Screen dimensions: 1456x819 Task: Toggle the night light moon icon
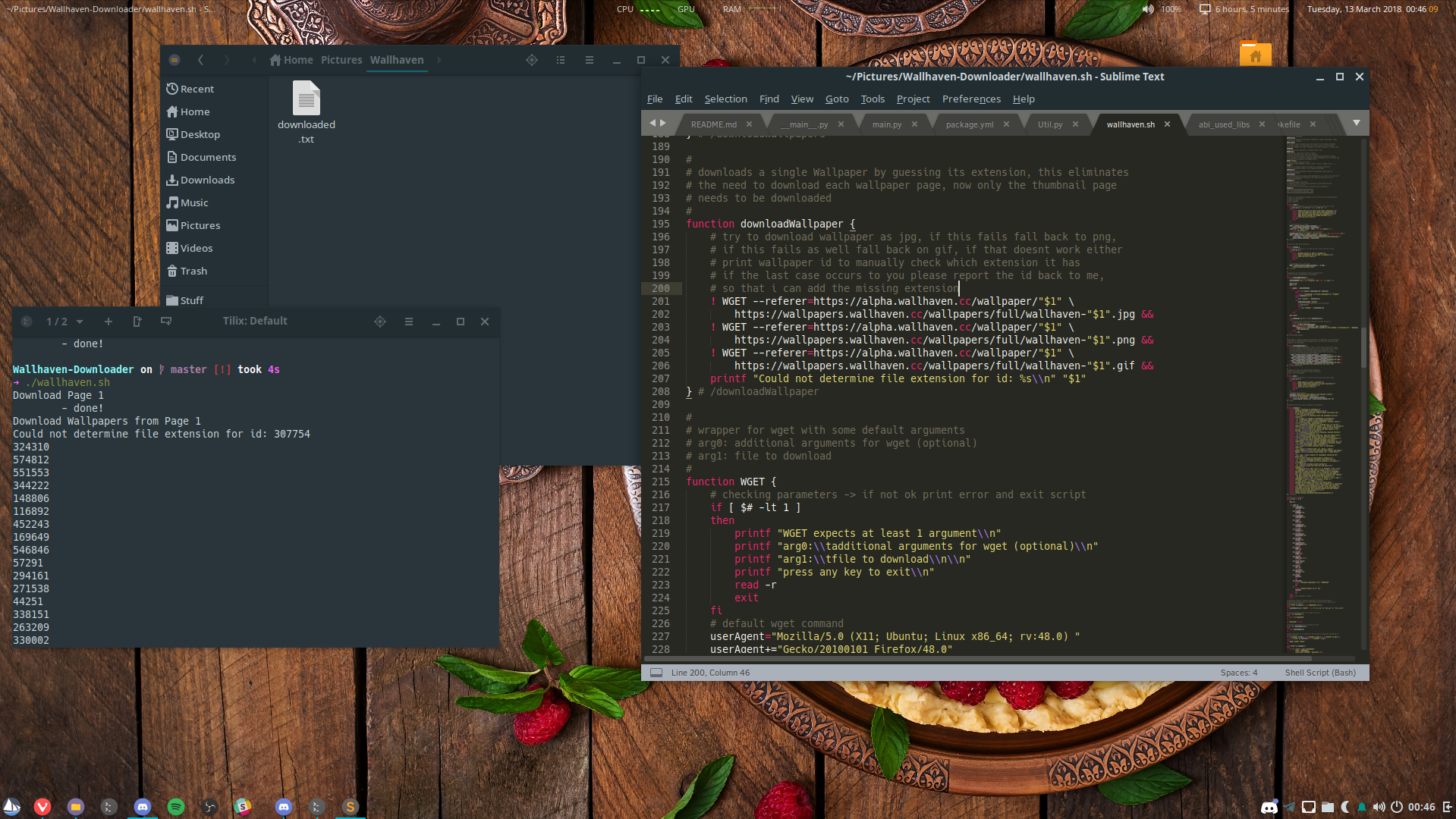point(1345,807)
